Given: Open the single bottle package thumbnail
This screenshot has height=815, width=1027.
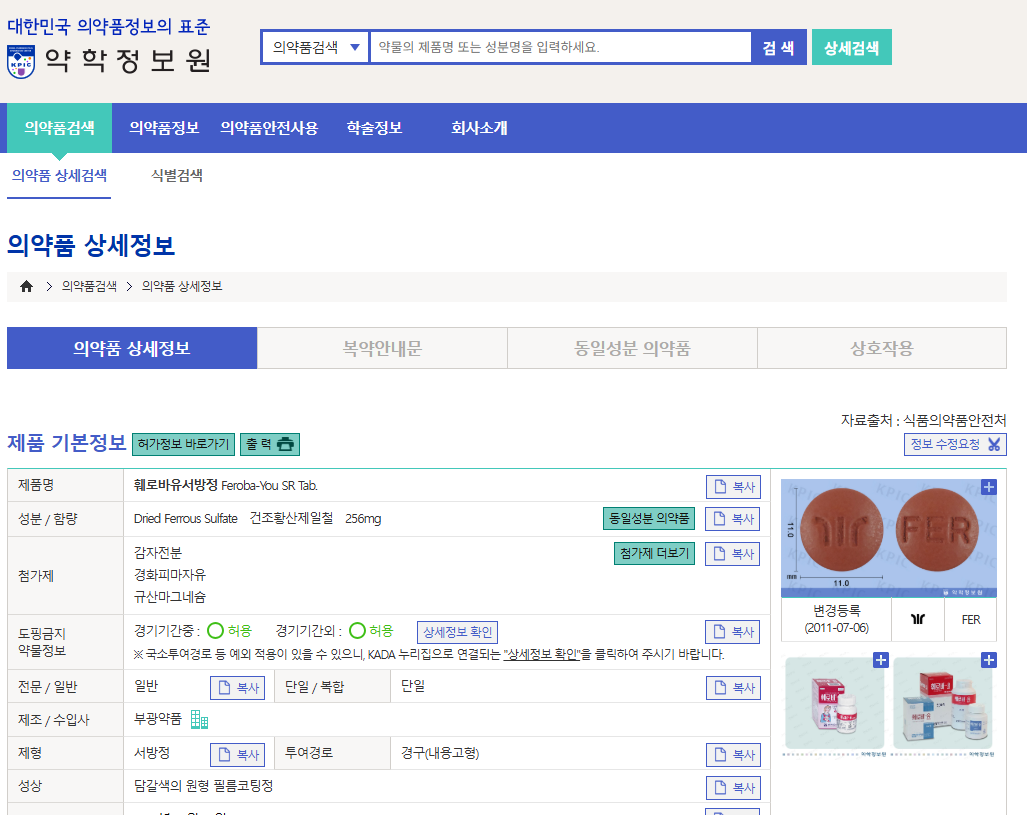Looking at the screenshot, I should (835, 704).
